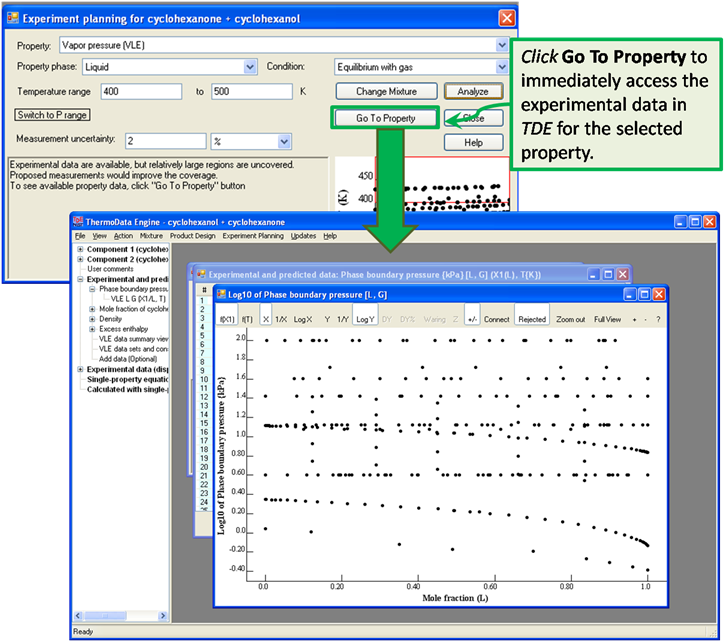
Task: Open the Updates menu
Action: (x=303, y=236)
